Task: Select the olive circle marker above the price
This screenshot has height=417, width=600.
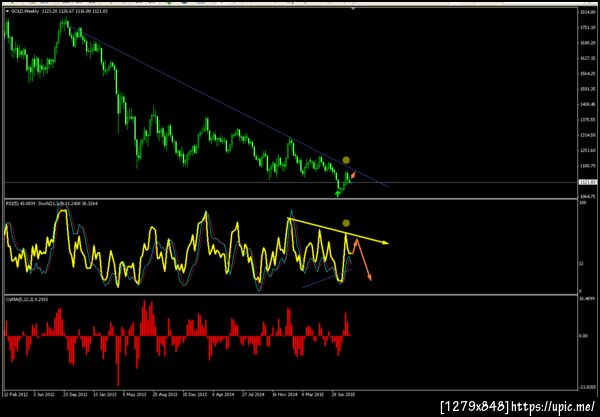Action: 346,160
